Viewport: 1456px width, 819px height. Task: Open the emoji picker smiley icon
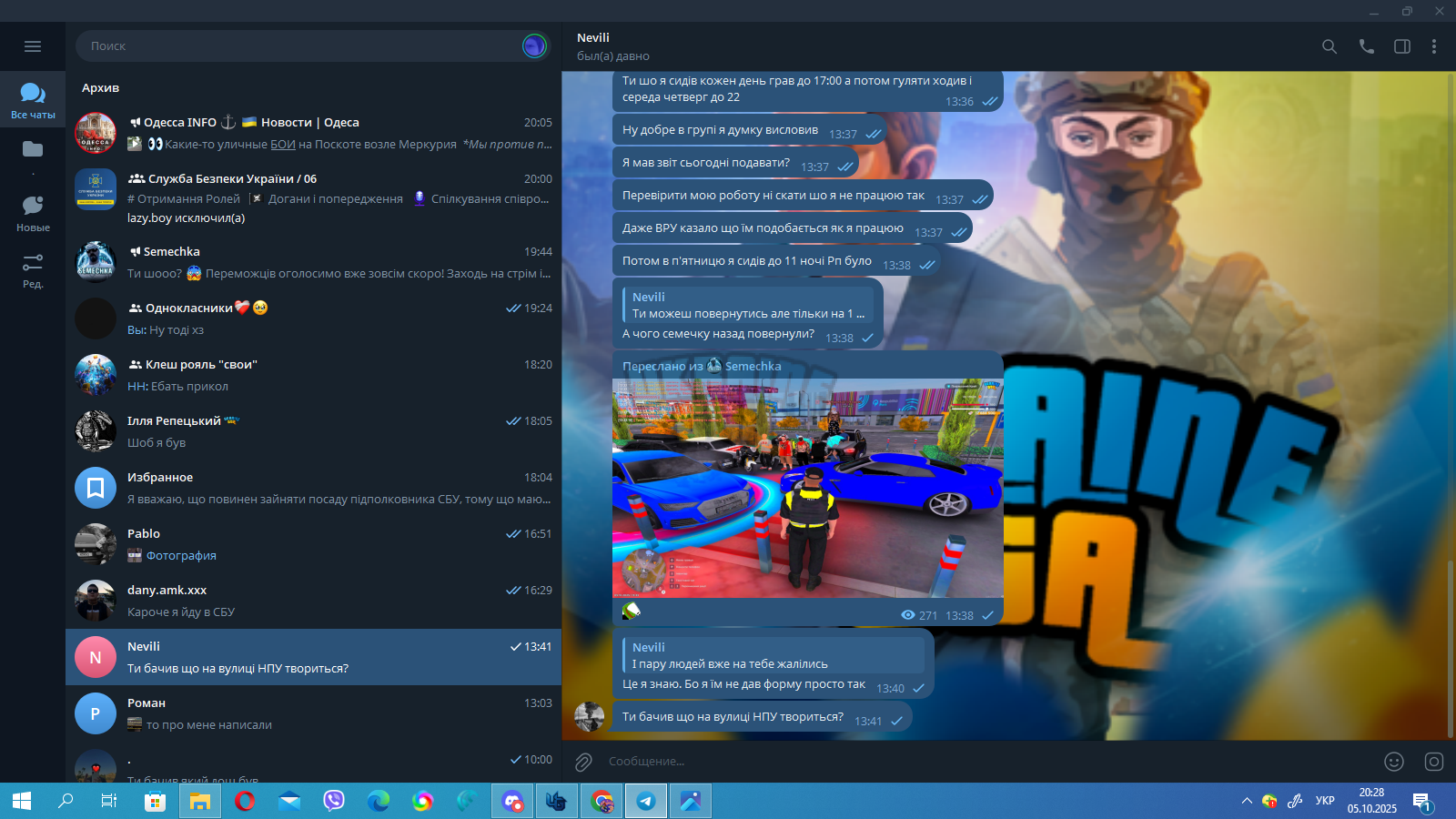tap(1394, 762)
